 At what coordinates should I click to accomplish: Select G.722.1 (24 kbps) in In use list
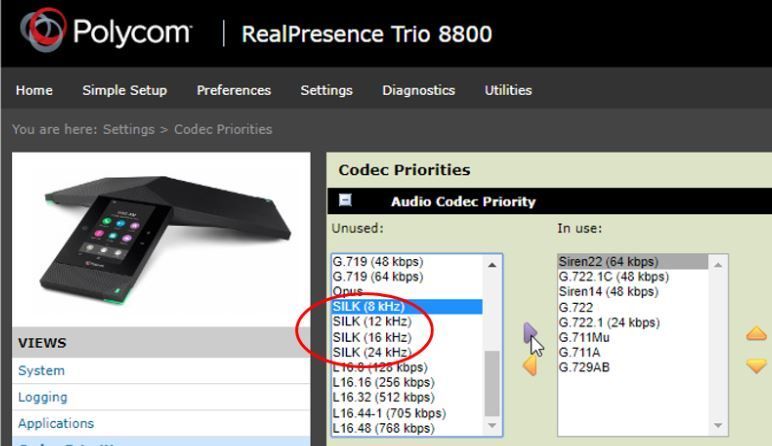(x=633, y=322)
